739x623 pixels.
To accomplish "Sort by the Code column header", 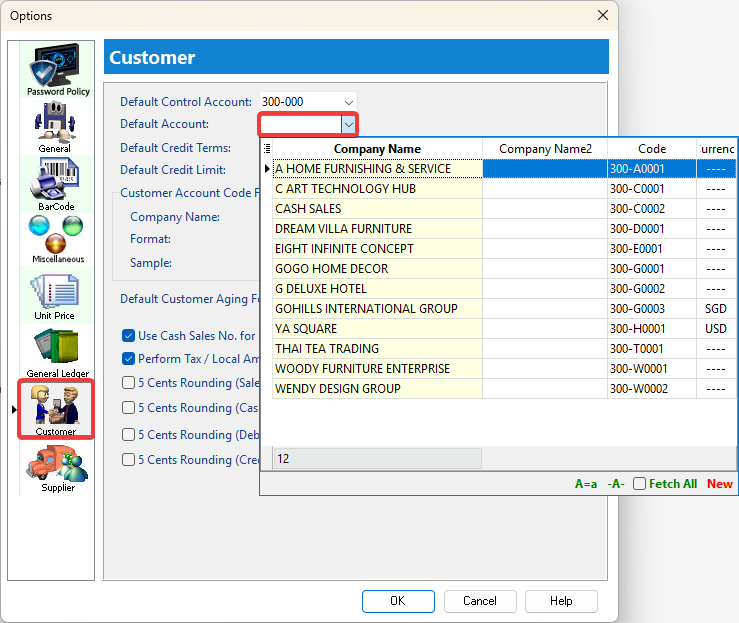I will click(x=651, y=149).
